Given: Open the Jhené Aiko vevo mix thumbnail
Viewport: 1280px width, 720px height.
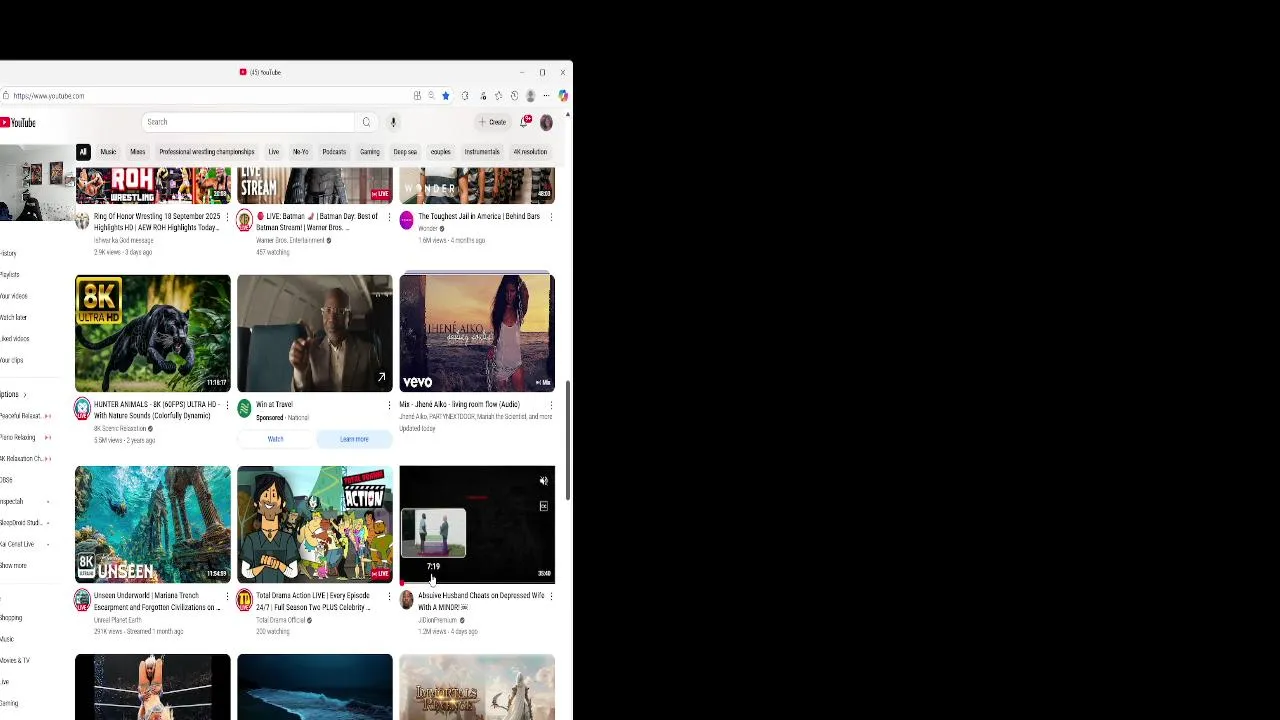Looking at the screenshot, I should 477,333.
